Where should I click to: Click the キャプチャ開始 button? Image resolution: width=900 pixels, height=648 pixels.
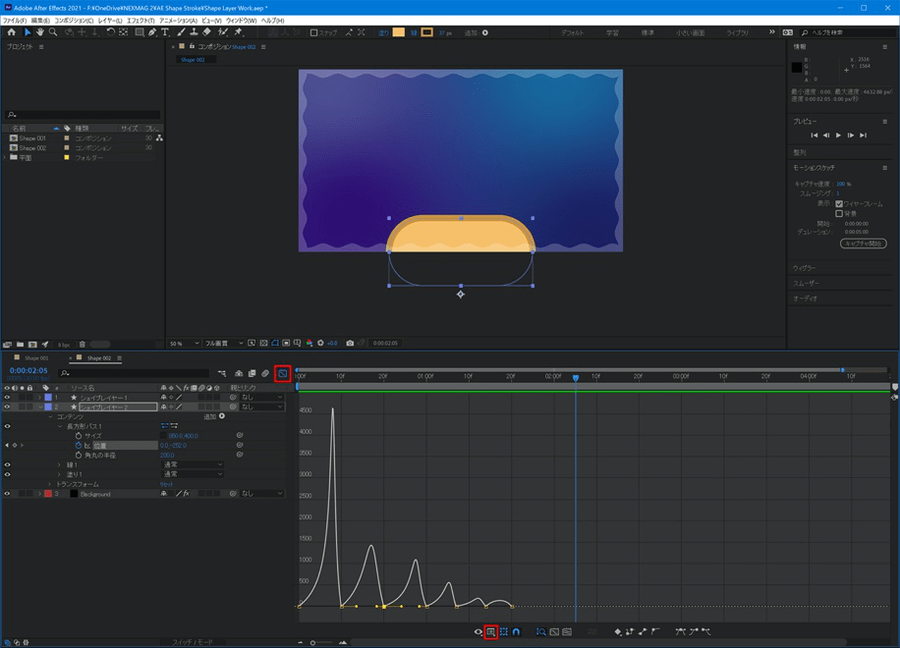click(863, 243)
